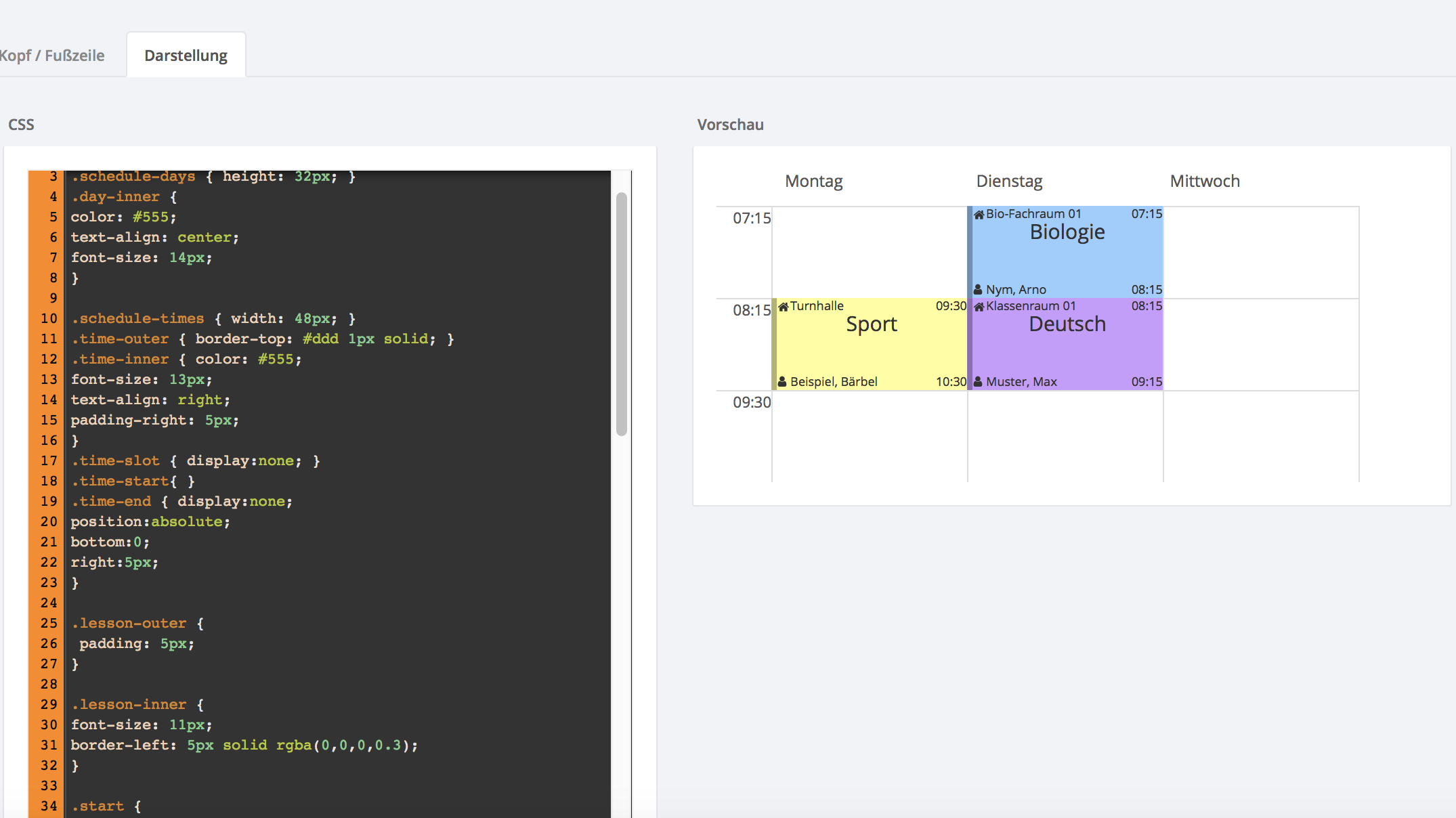Select the Darstellung tab
This screenshot has width=1456, height=818.
pyautogui.click(x=186, y=56)
